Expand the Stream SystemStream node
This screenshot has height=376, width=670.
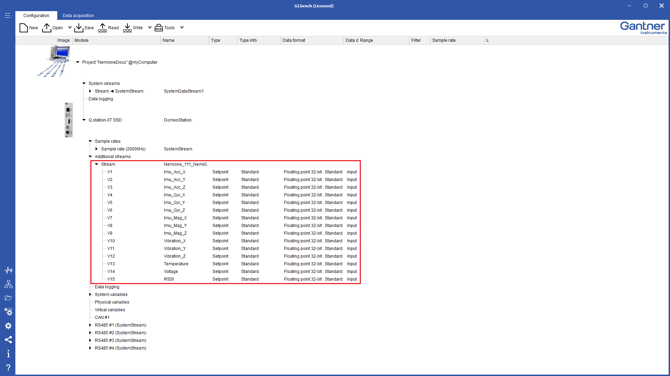(x=90, y=91)
